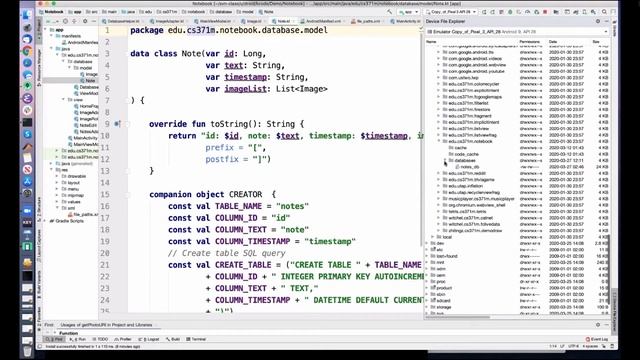Click the green Debug app bug icon

tap(510, 12)
